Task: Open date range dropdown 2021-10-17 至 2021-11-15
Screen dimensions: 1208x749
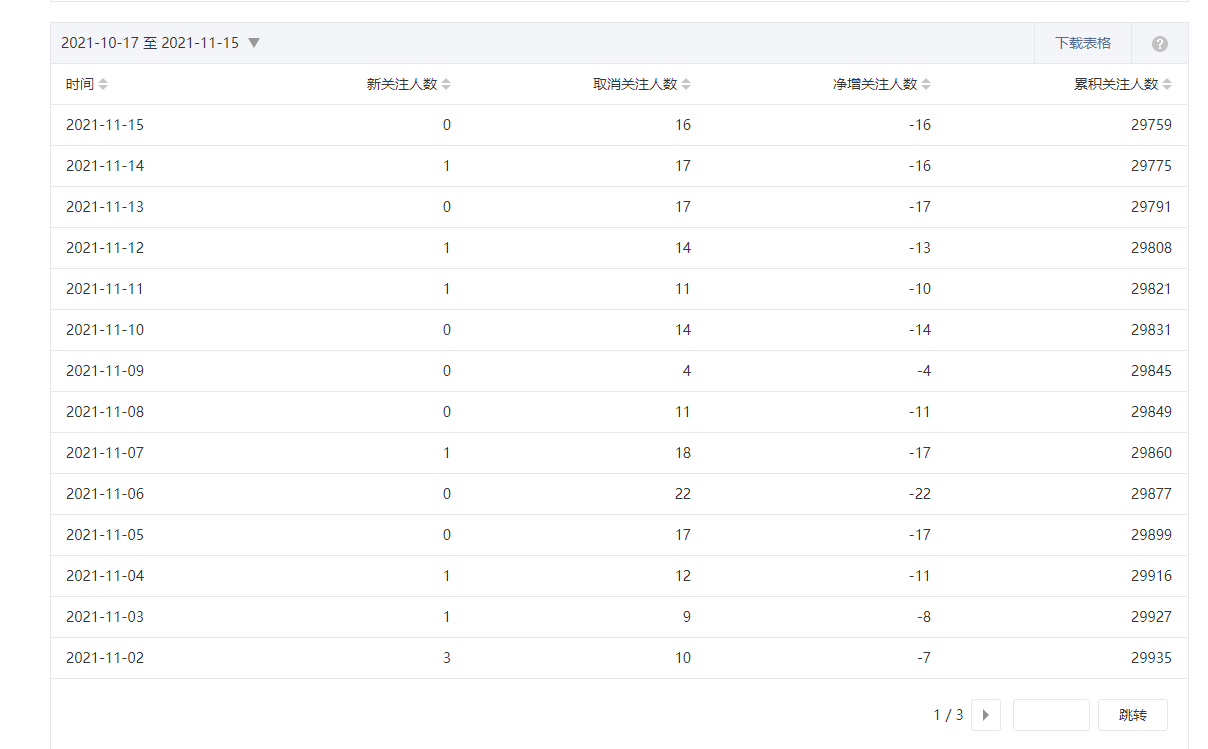Action: pos(160,43)
